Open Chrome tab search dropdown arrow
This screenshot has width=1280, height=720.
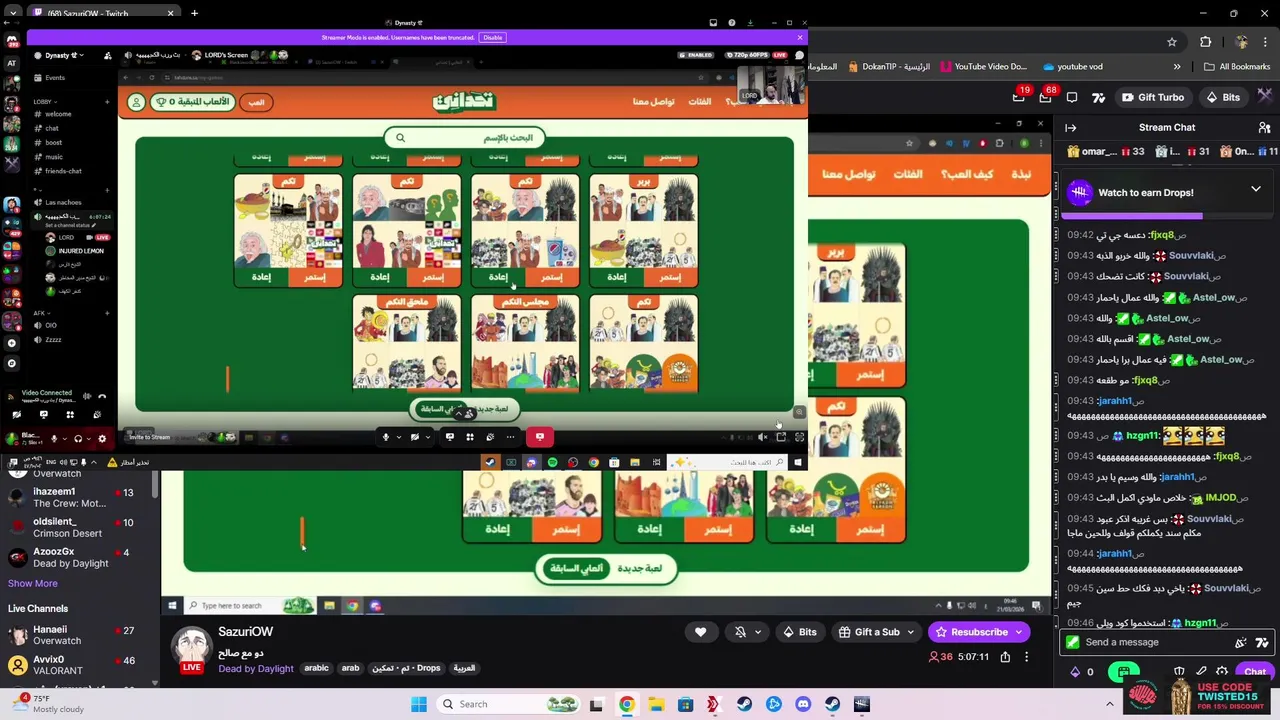(12, 13)
